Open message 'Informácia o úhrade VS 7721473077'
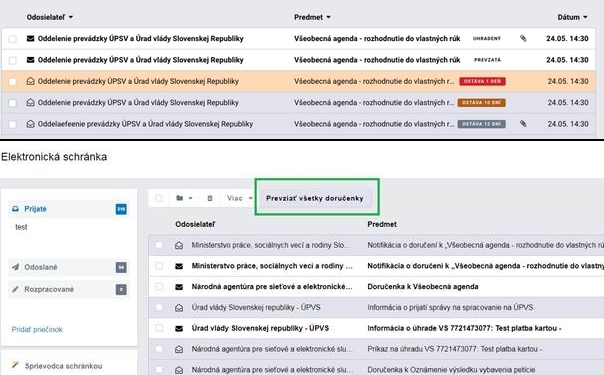 tap(464, 328)
